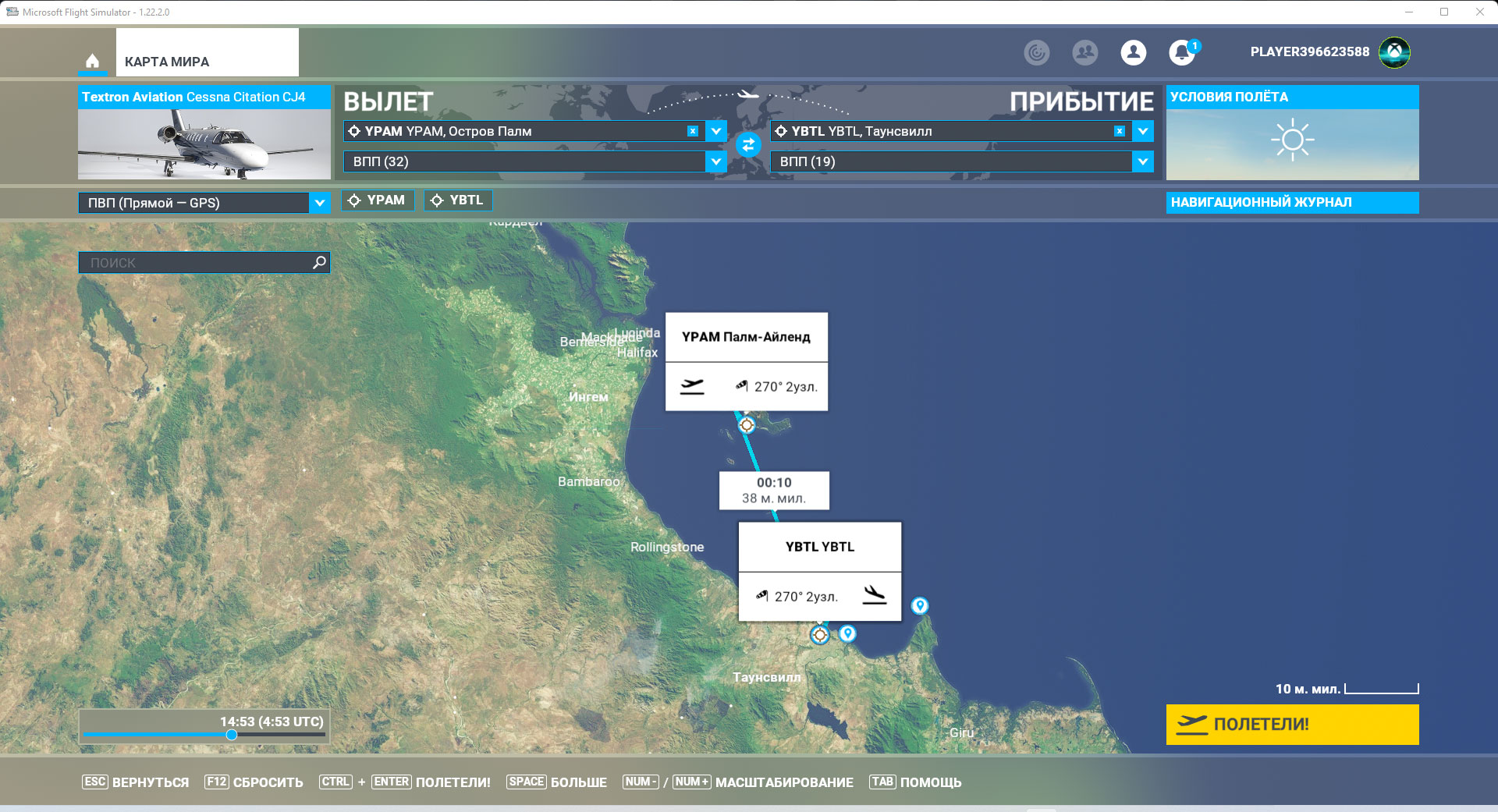Click the 10 м. мил. map scale indicator
The image size is (1498, 812).
tap(1347, 689)
